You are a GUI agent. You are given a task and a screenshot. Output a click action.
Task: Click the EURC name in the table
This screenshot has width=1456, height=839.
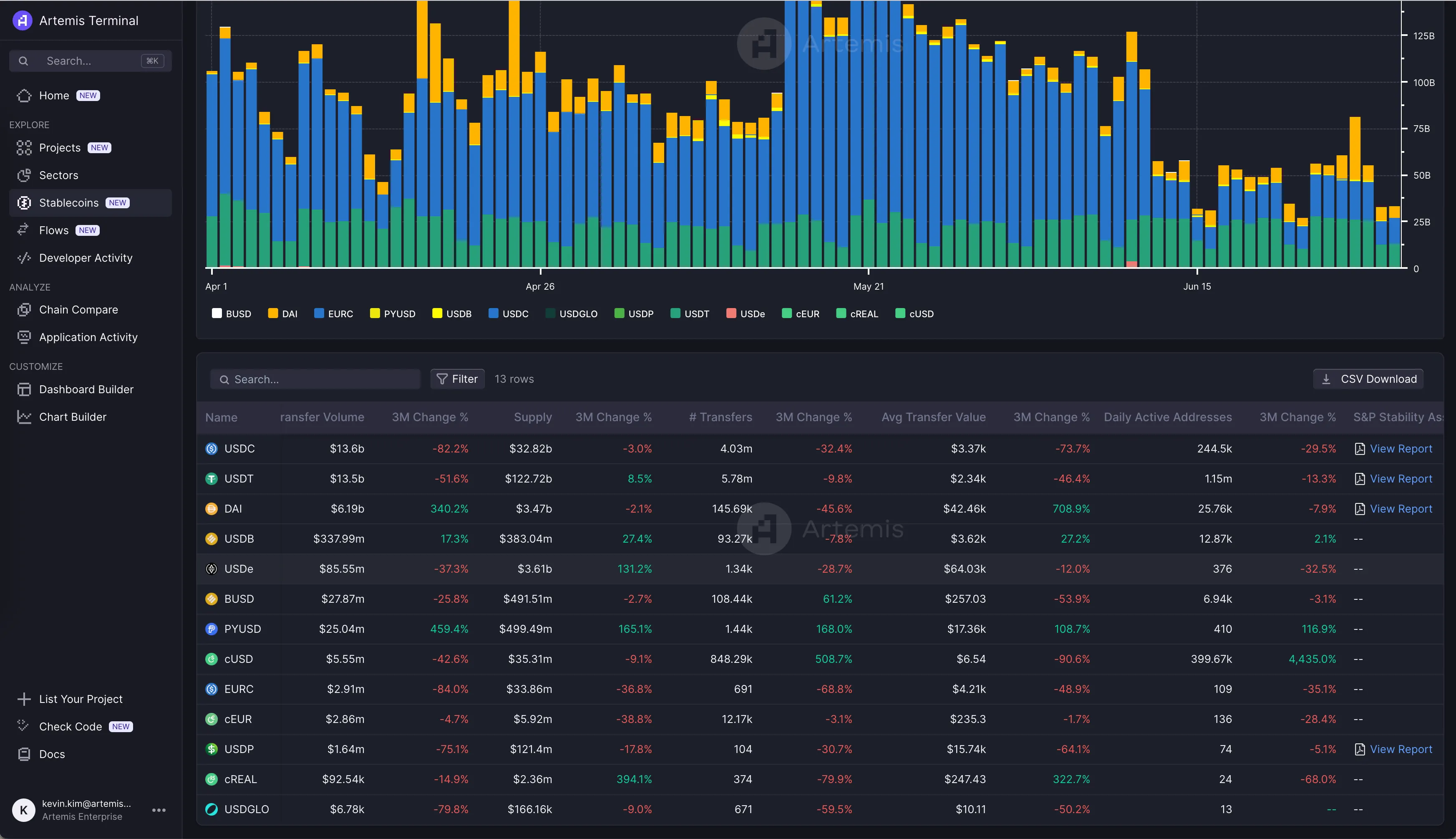(x=239, y=689)
